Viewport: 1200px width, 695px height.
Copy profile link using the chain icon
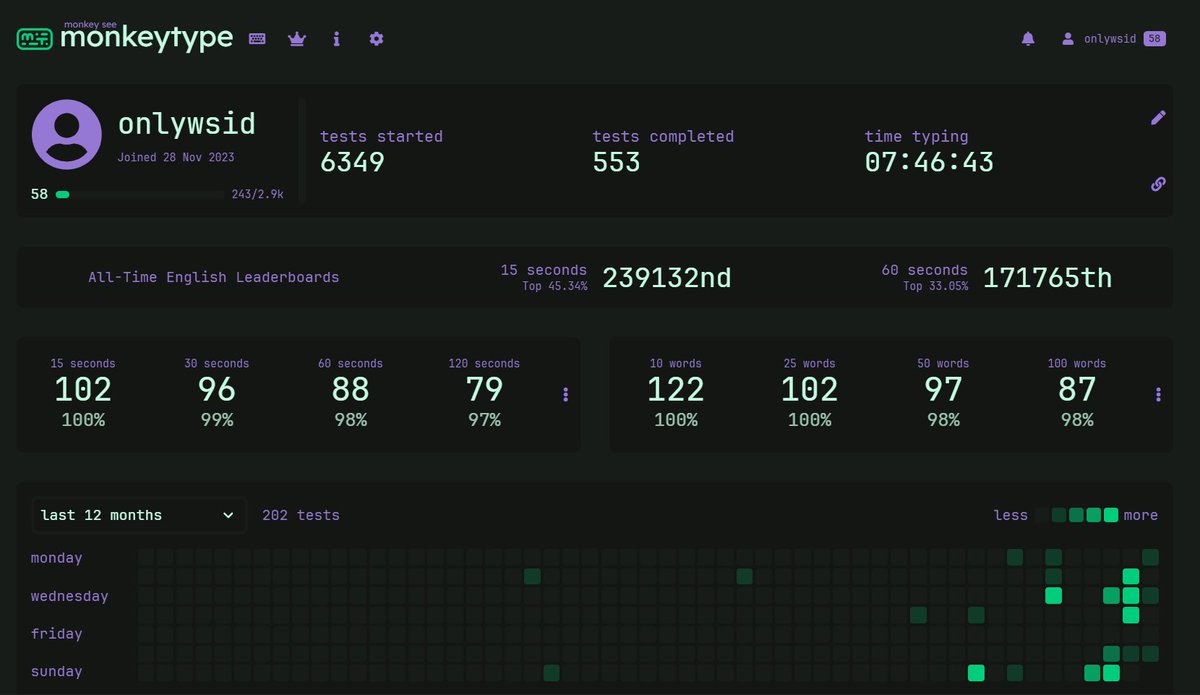coord(1158,184)
